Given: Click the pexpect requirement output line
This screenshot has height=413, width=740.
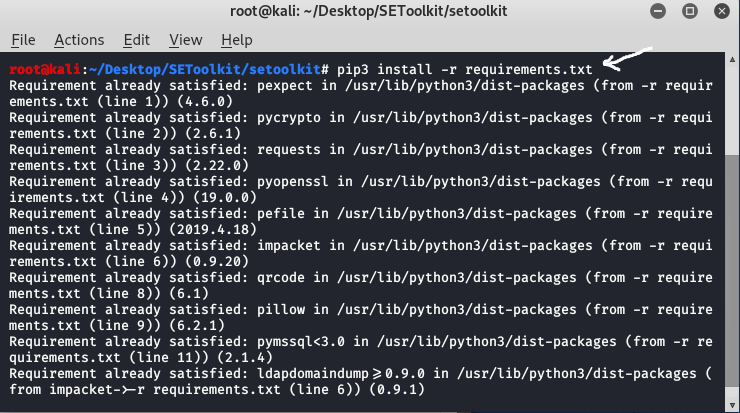Looking at the screenshot, I should point(358,86).
